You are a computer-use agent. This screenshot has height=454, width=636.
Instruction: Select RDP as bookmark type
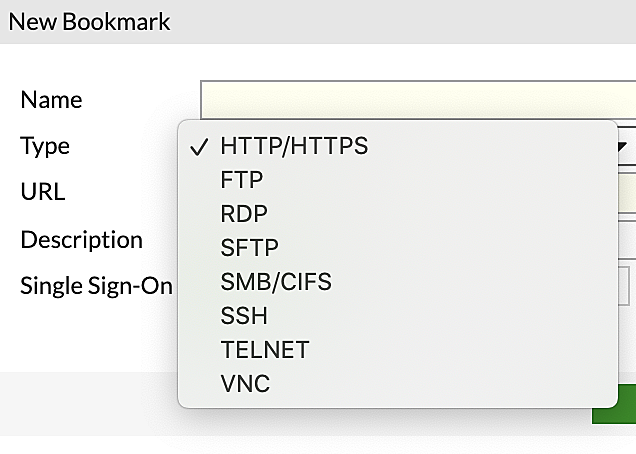244,214
